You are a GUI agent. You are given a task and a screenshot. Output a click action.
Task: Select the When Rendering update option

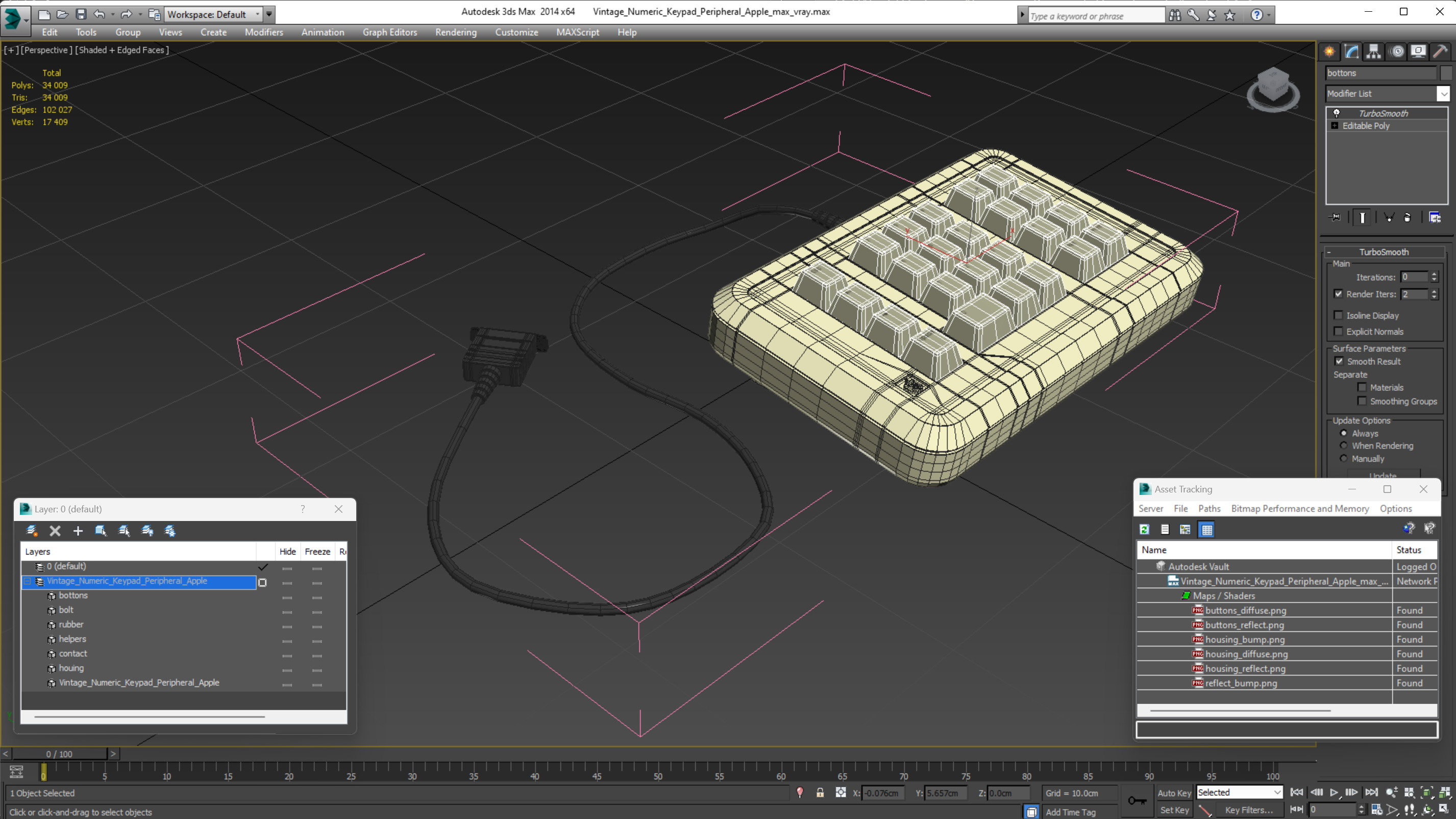(x=1344, y=445)
